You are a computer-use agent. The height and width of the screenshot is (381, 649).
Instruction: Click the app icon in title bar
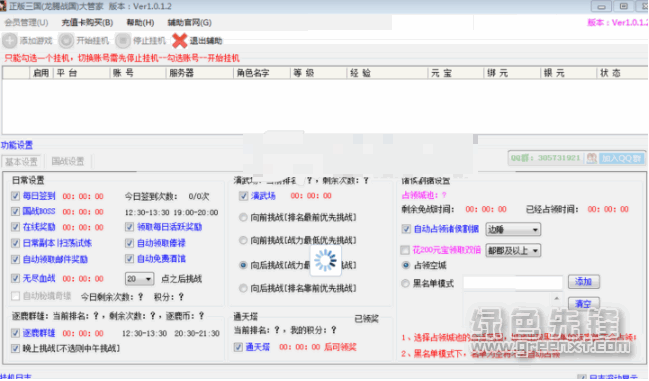(3, 6)
